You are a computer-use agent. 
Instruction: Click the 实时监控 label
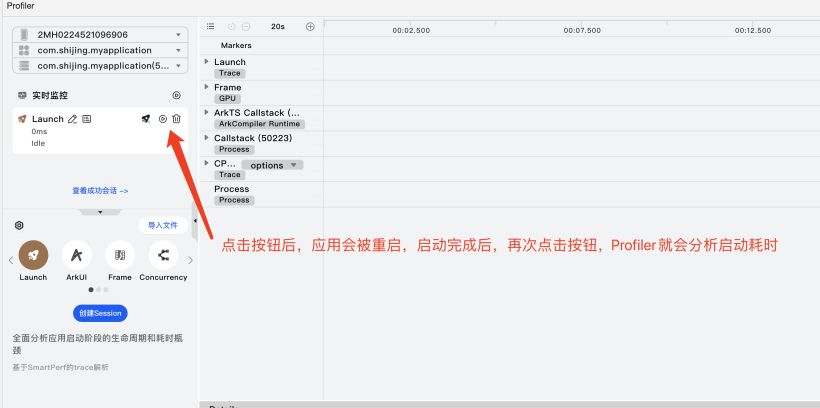click(x=50, y=96)
